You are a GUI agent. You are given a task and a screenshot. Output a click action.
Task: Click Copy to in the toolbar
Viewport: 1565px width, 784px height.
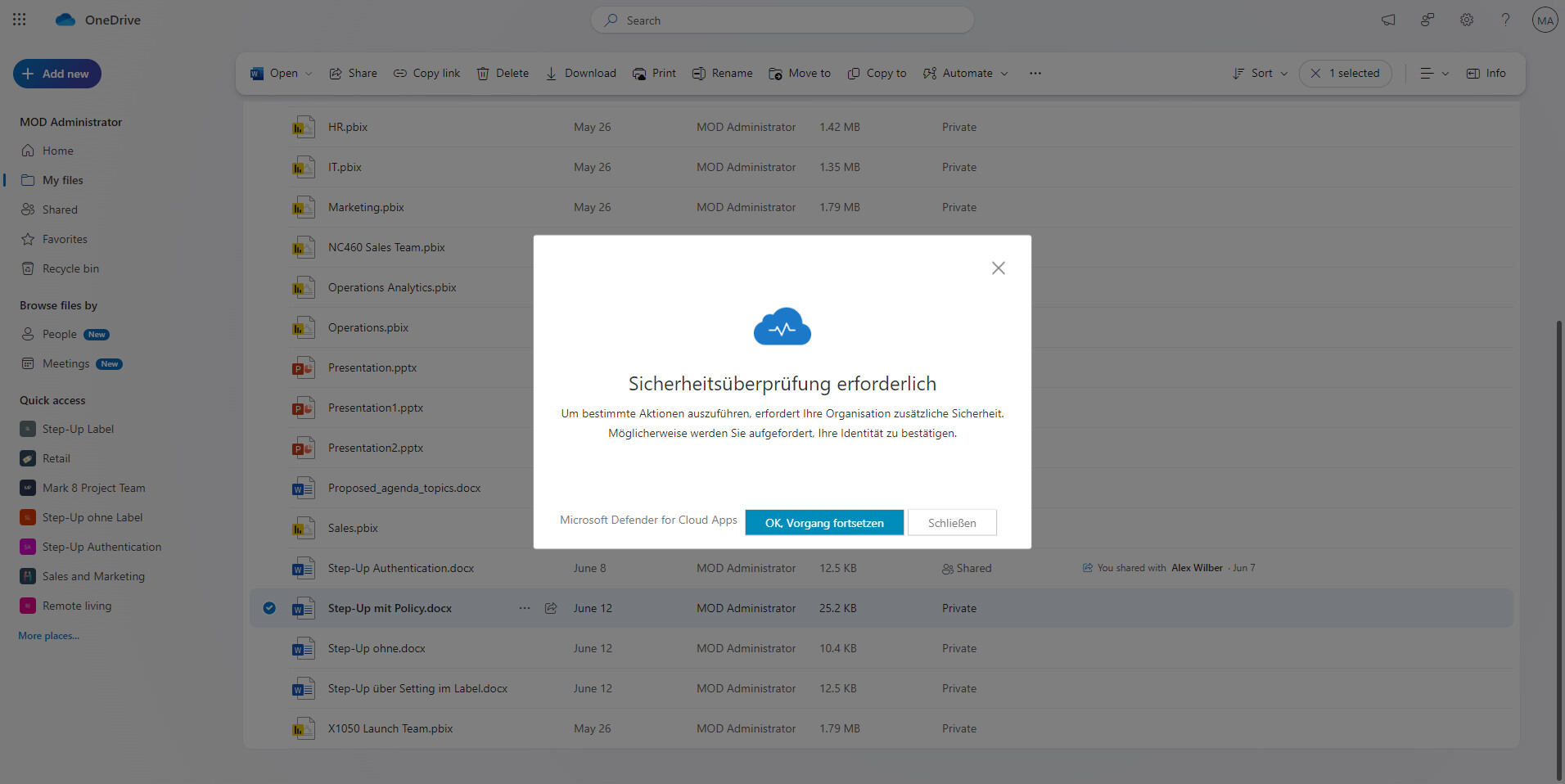click(877, 73)
